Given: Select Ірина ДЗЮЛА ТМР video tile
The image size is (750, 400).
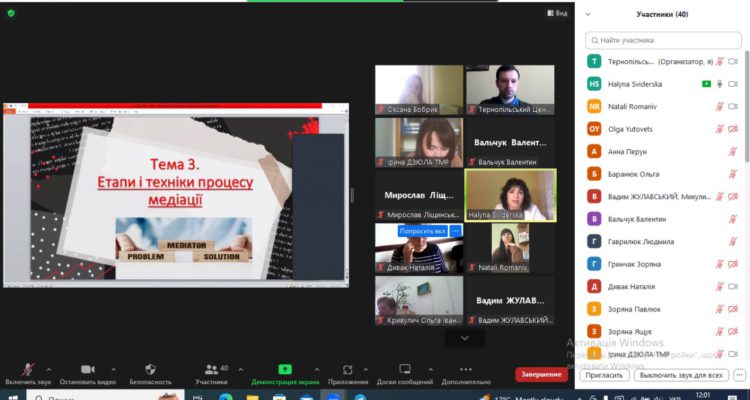Looking at the screenshot, I should (419, 143).
